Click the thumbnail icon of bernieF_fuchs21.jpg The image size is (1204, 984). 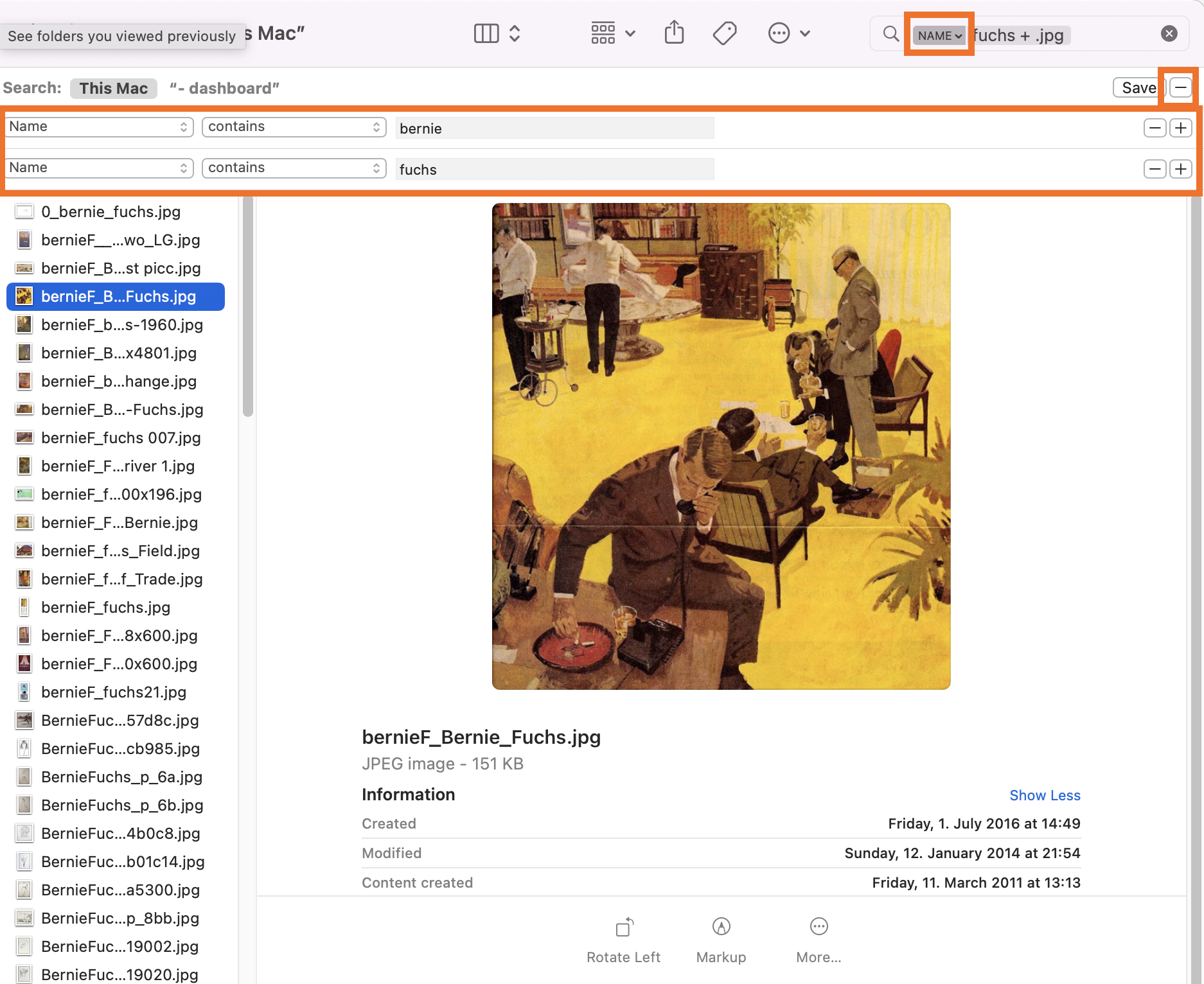pyautogui.click(x=24, y=692)
